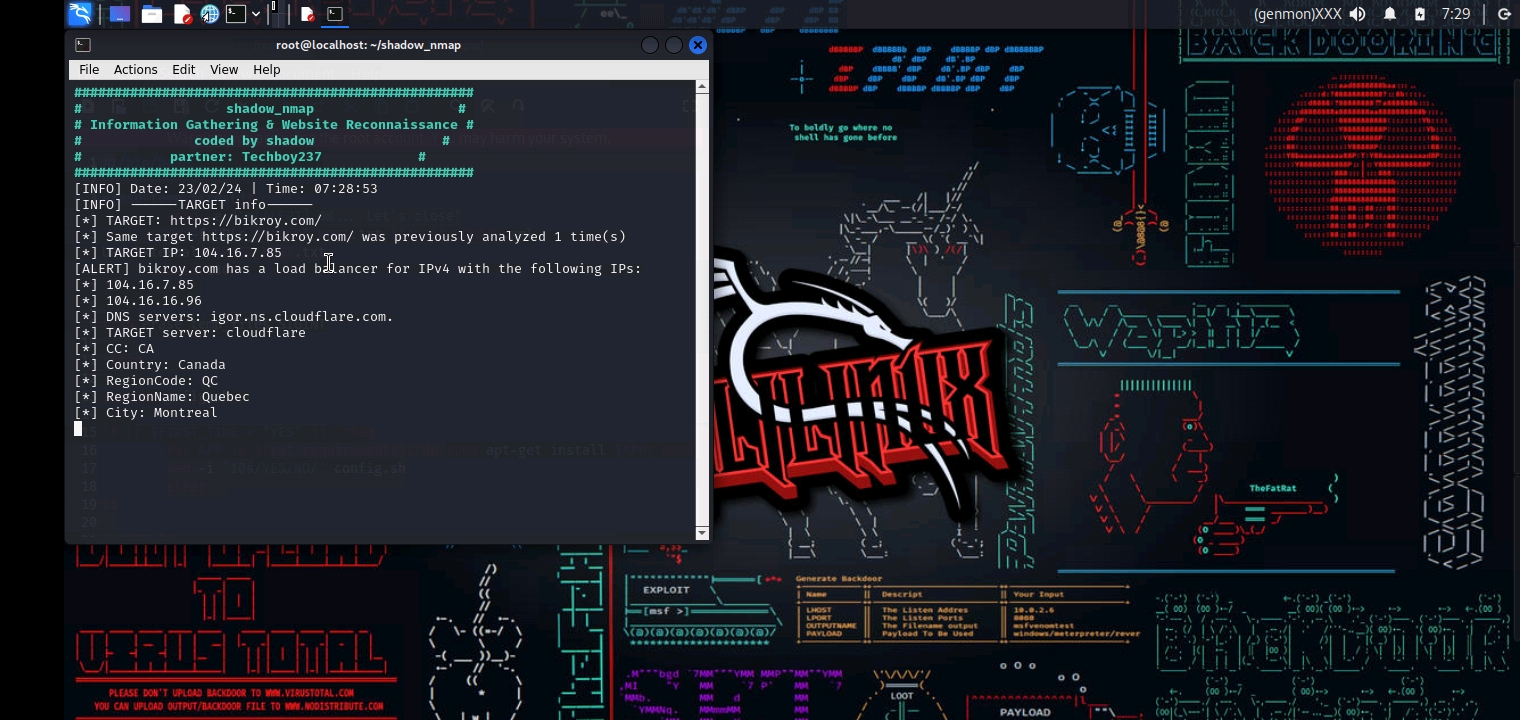This screenshot has height=720, width=1520.
Task: Click the "[*] TARGET IP: 104.16.7.85" line
Action: point(178,253)
